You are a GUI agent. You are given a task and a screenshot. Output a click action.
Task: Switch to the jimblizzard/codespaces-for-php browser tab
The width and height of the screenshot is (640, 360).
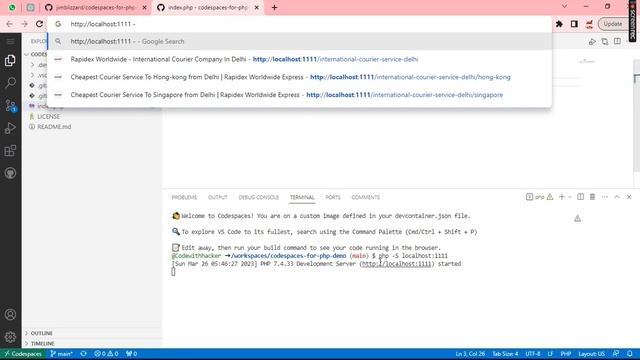[96, 8]
